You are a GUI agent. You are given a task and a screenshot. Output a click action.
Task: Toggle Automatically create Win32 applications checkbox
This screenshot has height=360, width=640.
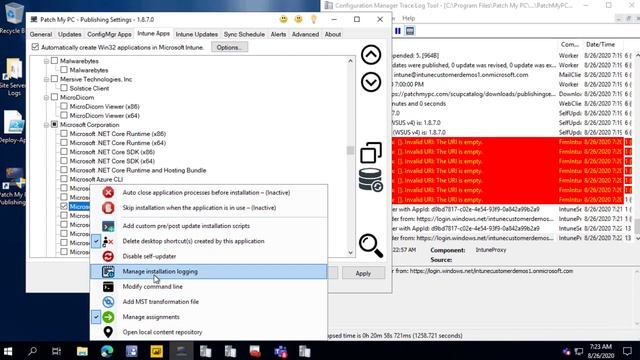36,47
